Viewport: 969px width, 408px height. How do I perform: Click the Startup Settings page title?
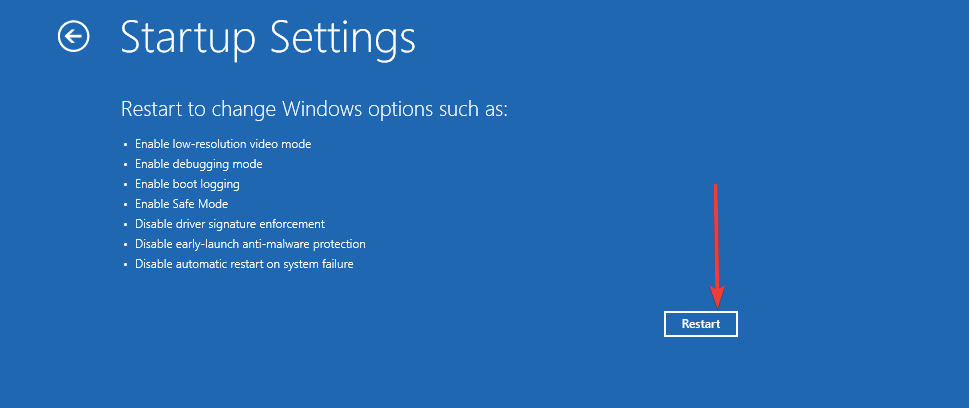tap(268, 37)
